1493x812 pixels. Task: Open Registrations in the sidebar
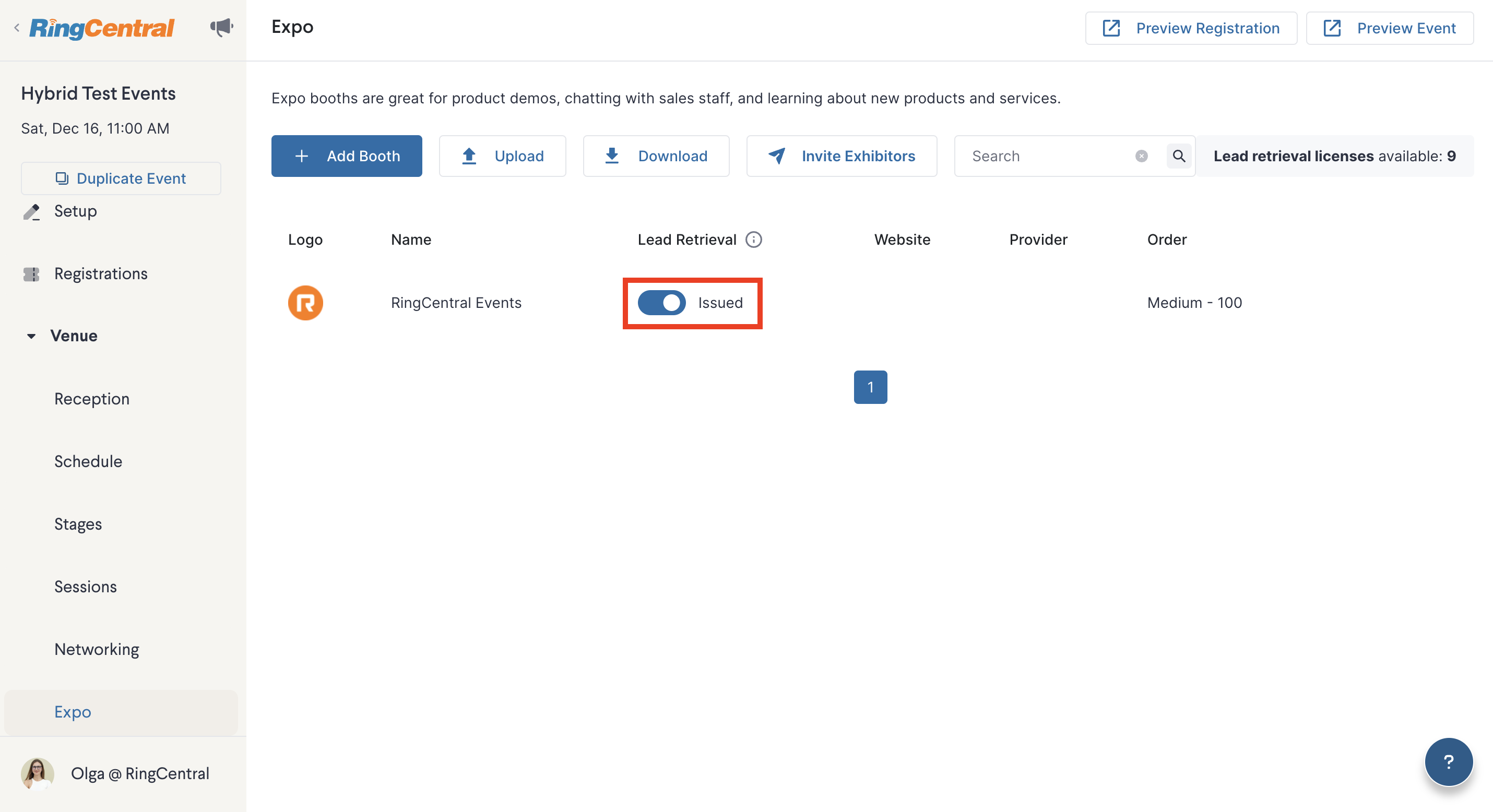101,273
